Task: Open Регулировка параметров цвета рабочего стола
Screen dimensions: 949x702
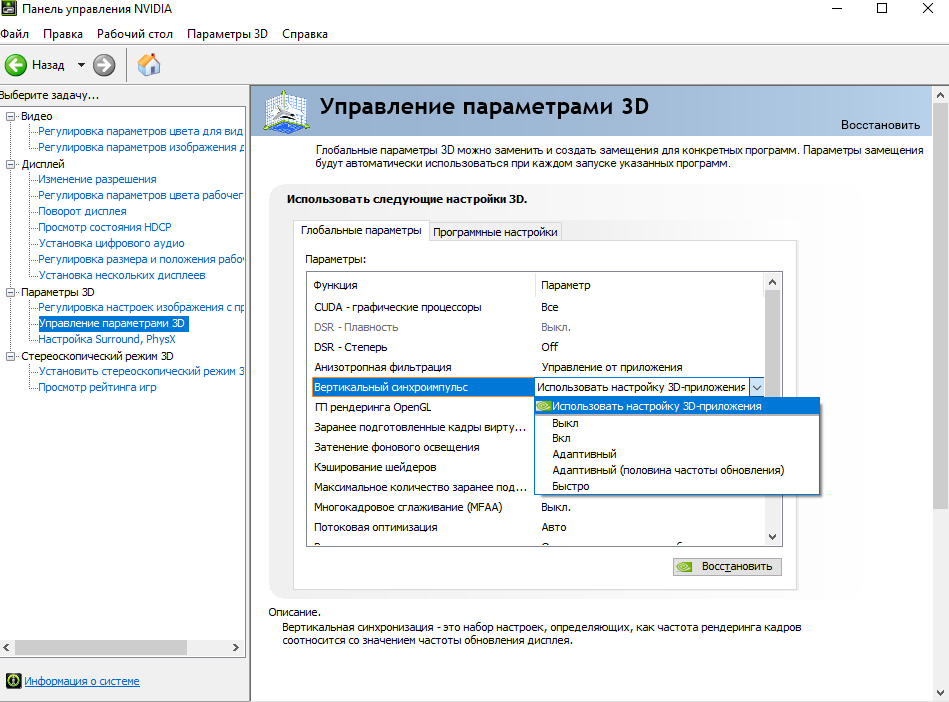Action: 140,195
